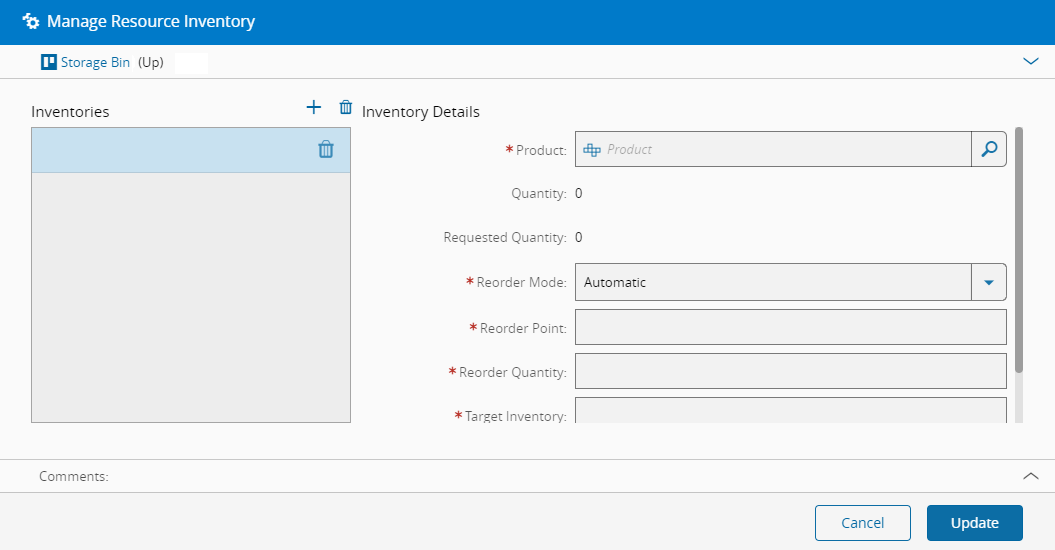Viewport: 1055px width, 550px height.
Task: Open the Reorder Mode Automatic combo box
Action: [x=772, y=282]
